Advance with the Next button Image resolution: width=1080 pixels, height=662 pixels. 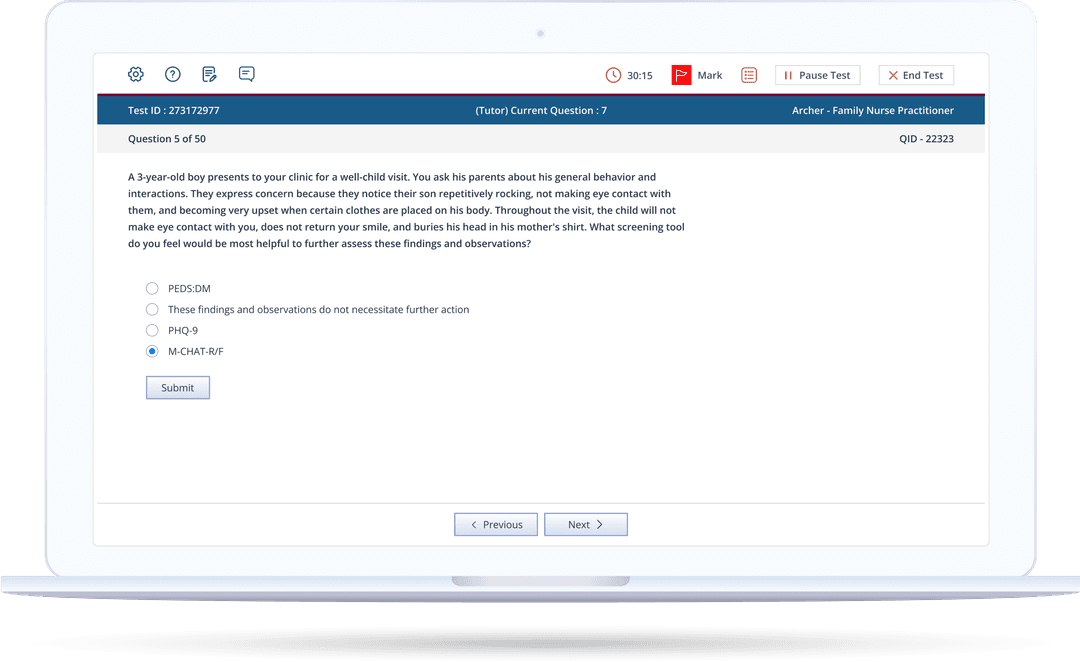(x=585, y=524)
